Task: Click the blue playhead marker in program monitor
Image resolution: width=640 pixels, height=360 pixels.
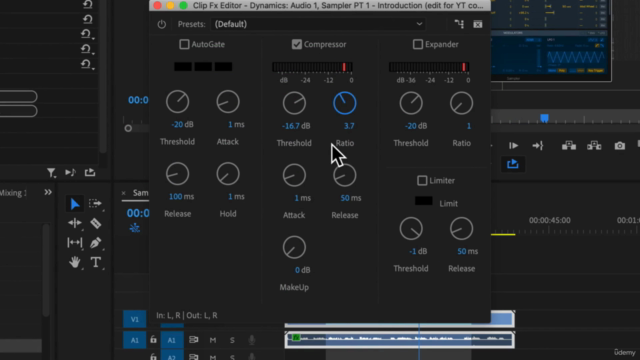Action: coord(544,118)
